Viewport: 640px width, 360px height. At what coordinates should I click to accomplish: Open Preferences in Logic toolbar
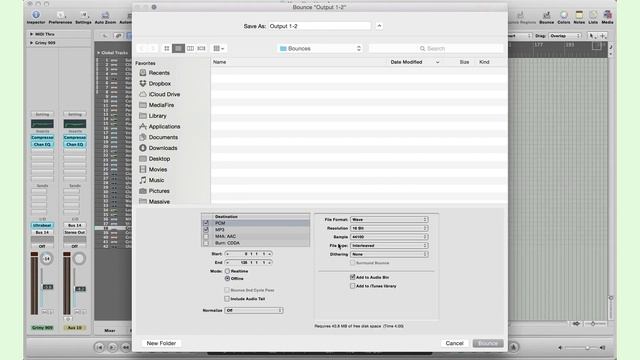pos(60,17)
